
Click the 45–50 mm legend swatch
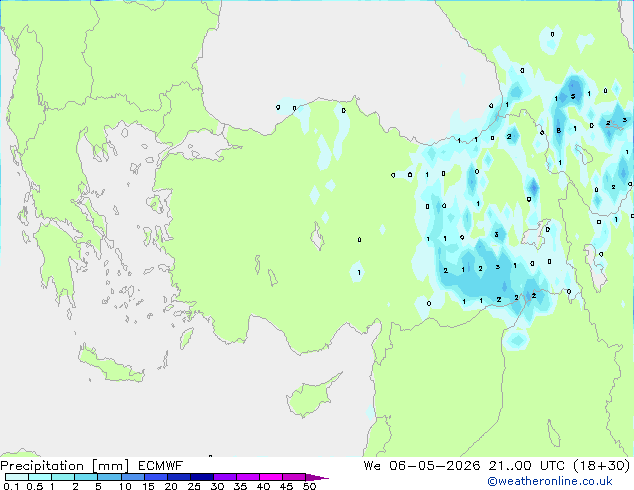pos(294,477)
